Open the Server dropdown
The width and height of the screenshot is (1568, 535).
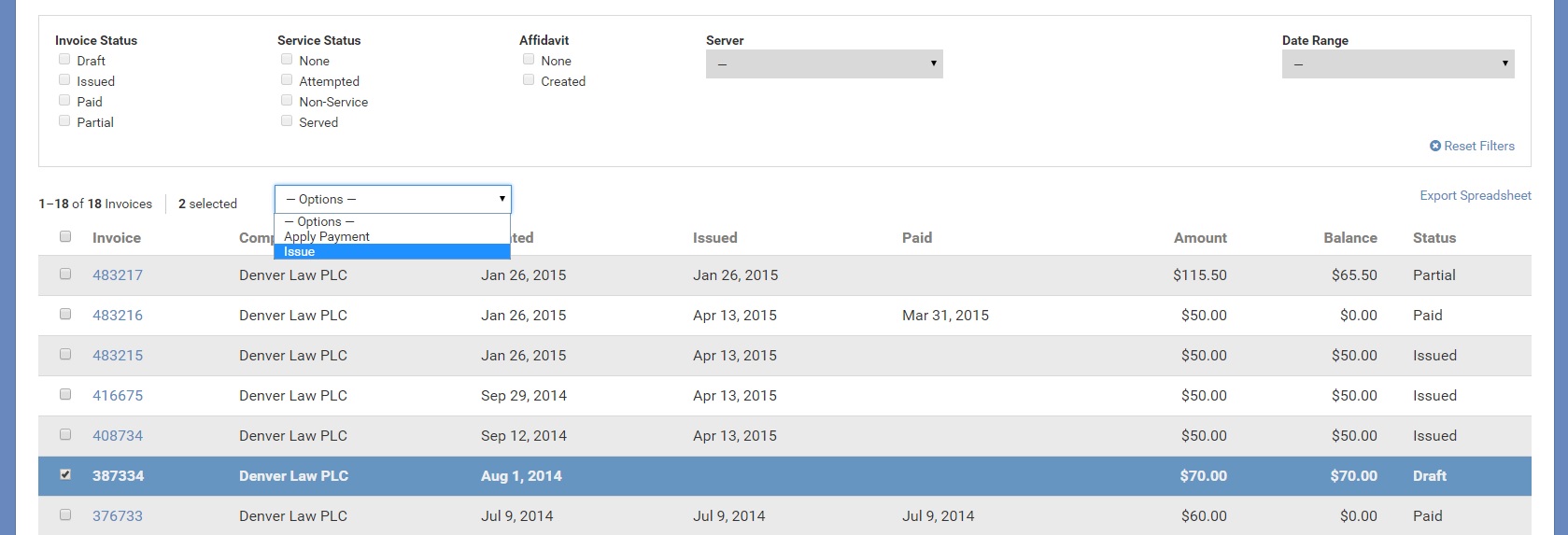point(824,63)
